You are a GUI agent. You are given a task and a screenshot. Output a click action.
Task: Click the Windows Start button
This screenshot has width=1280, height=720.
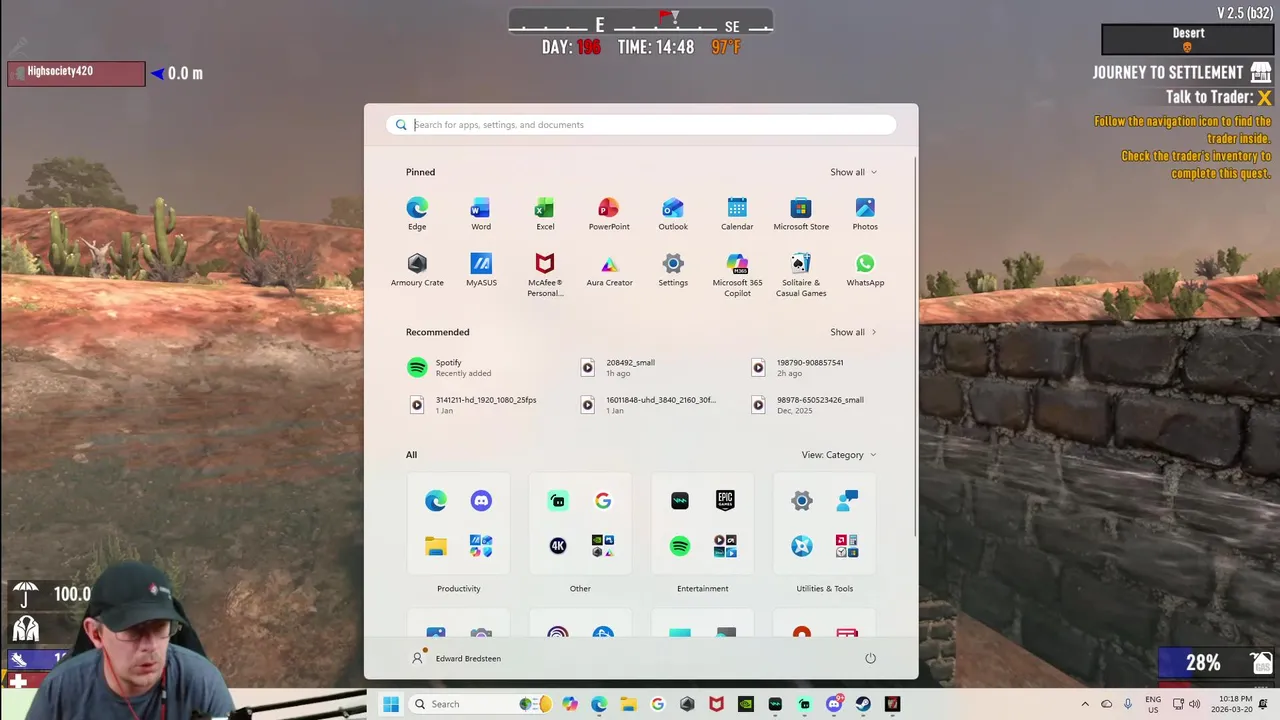(391, 704)
